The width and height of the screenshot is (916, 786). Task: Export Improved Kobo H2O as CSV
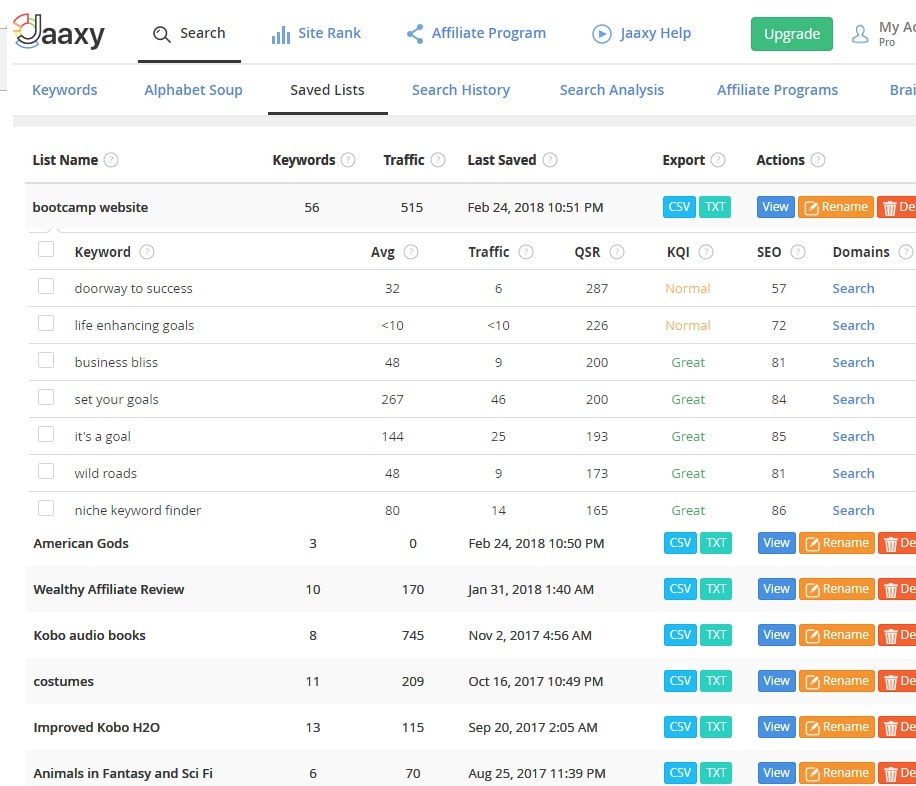pos(681,727)
